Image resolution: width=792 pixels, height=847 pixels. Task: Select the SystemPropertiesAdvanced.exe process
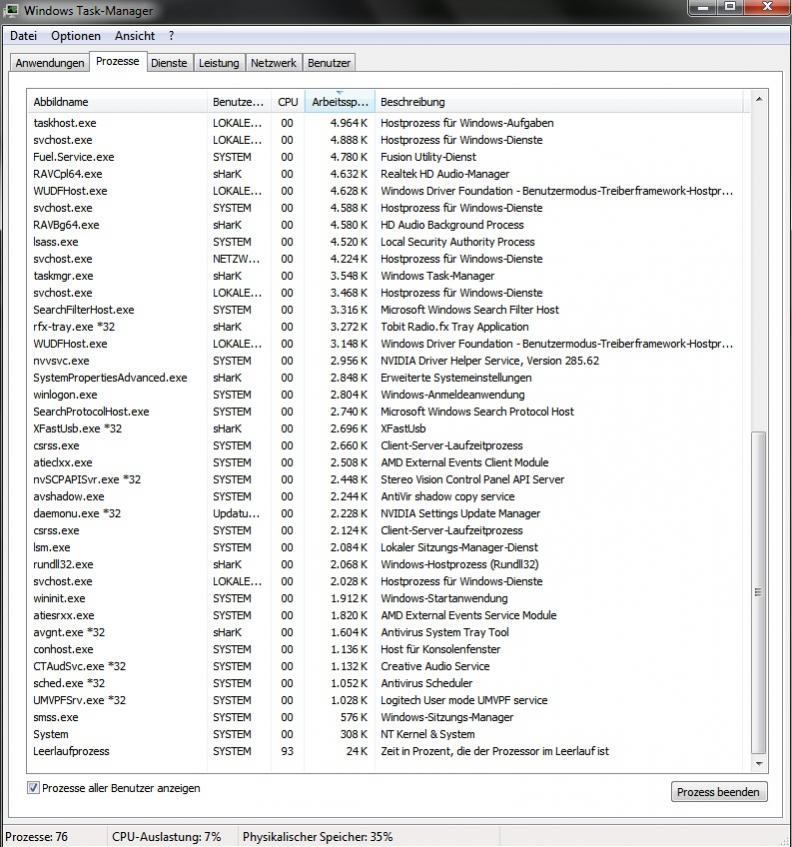tap(387, 378)
